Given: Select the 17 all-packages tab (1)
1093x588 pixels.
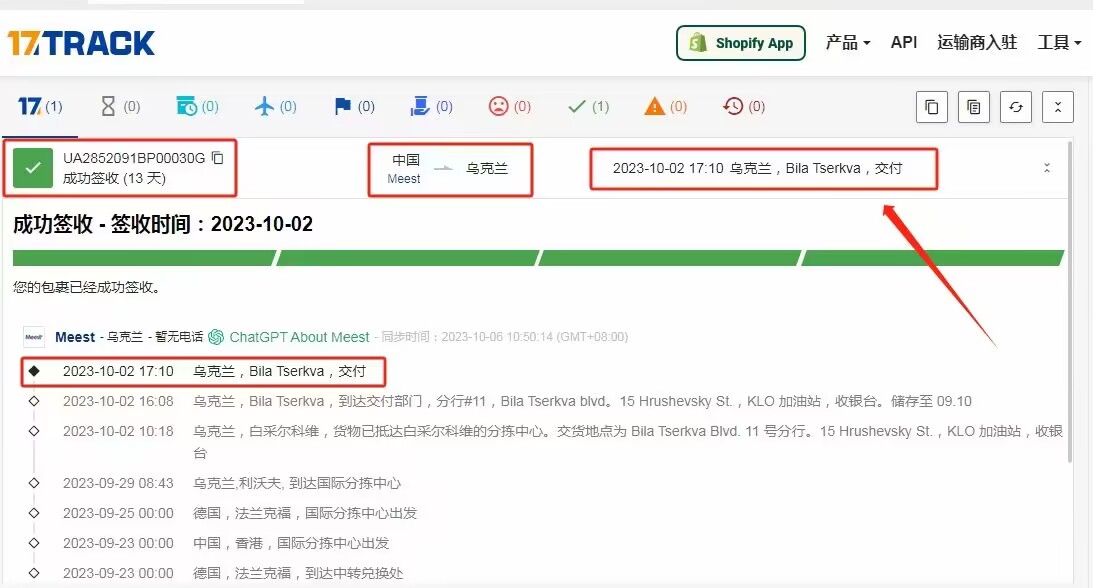Looking at the screenshot, I should 40,107.
